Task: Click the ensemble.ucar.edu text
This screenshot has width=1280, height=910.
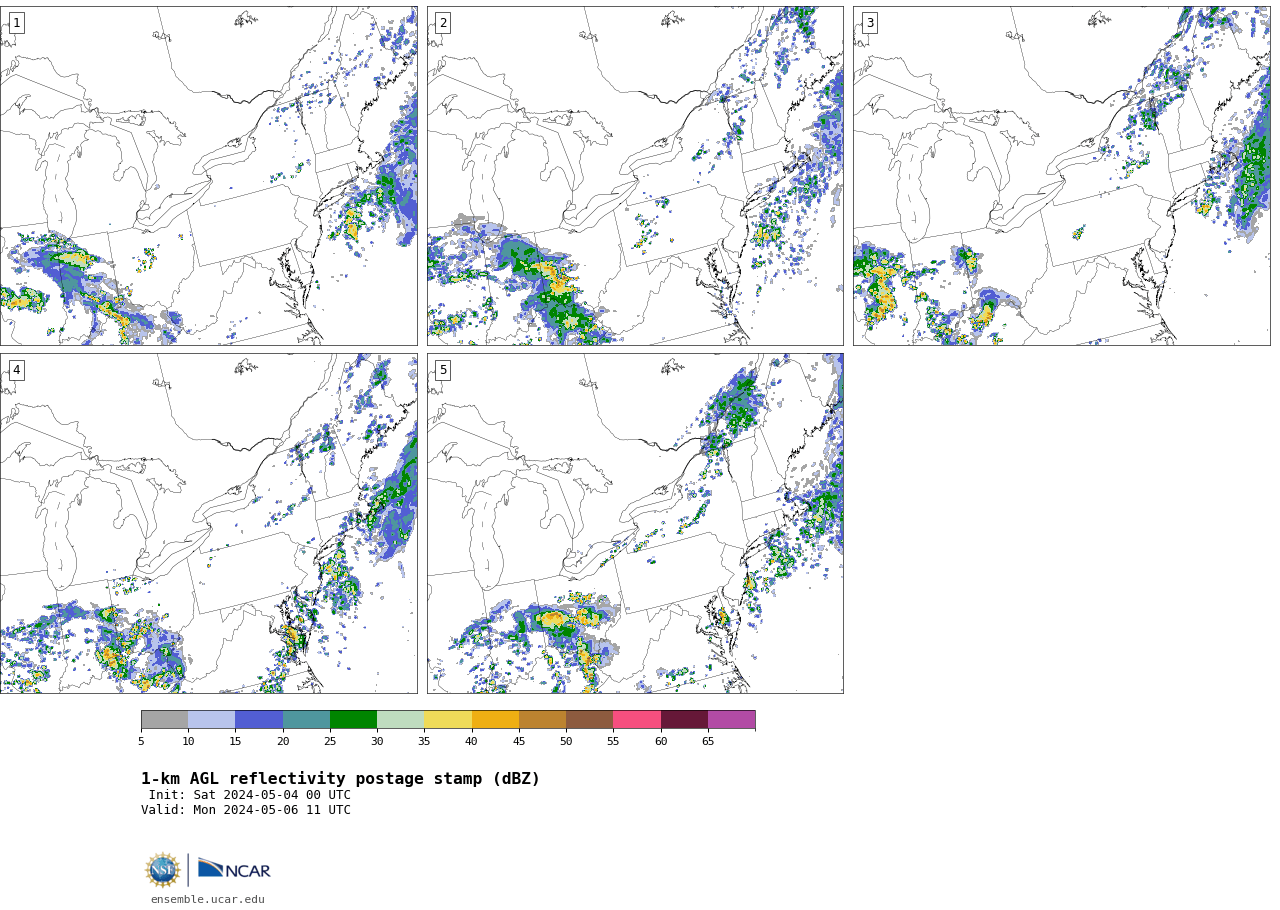Action: [x=208, y=900]
